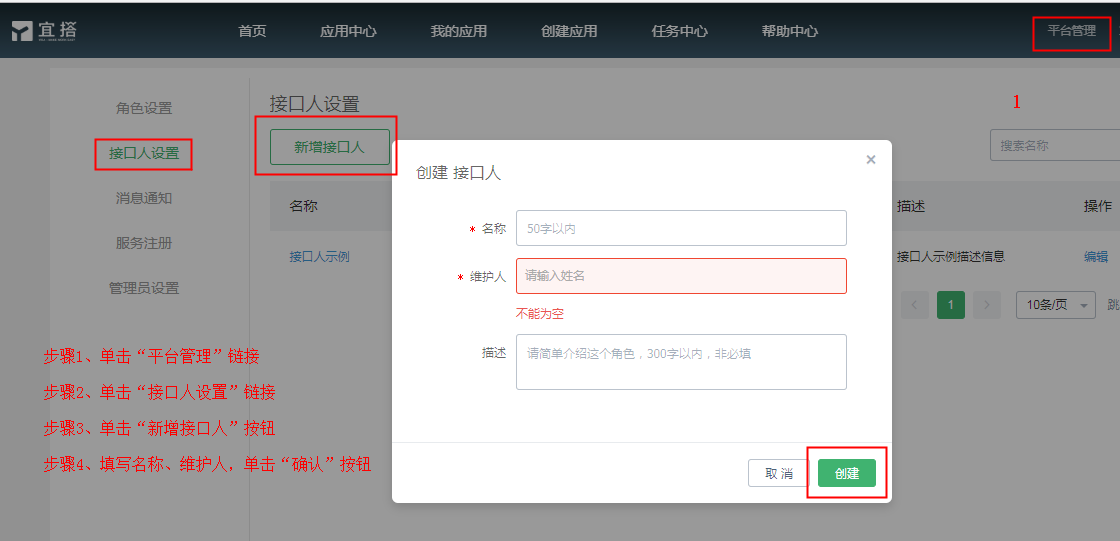Screen dimensions: 1120x541
Task: Open 首页 in the top navigation
Action: coord(252,31)
